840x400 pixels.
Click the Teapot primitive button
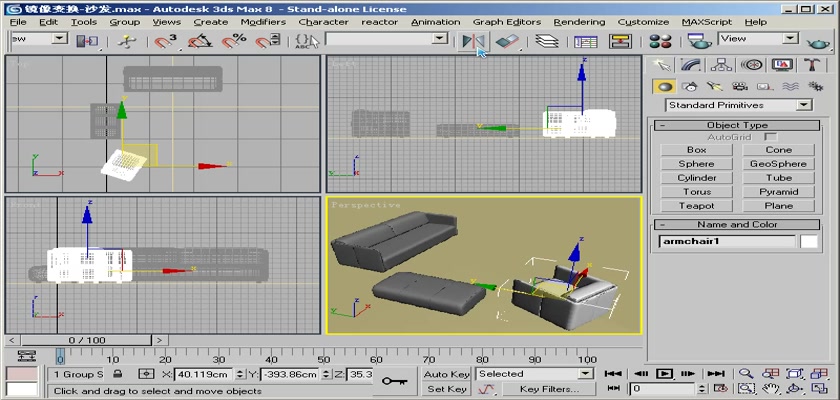[x=696, y=206]
